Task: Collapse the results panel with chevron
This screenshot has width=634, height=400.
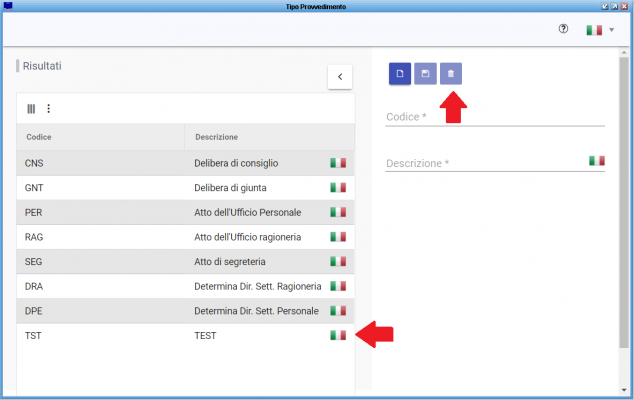Action: click(x=340, y=76)
